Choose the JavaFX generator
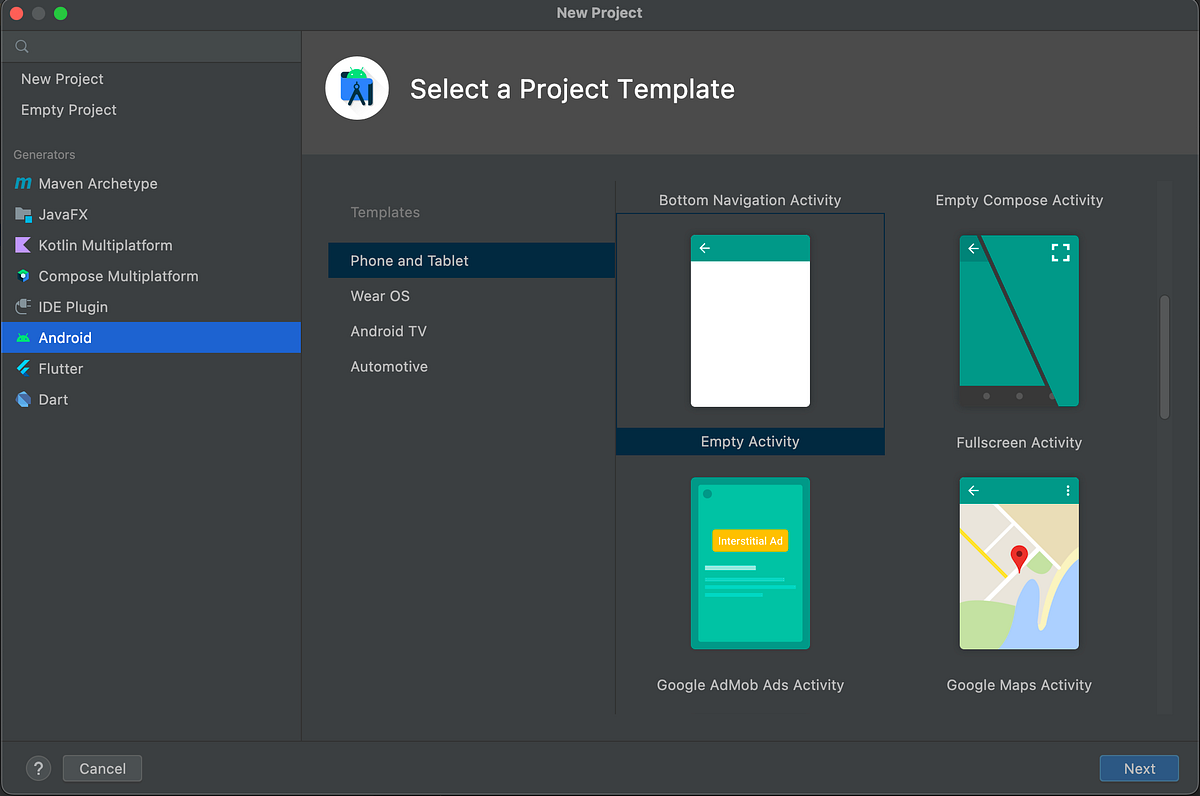Viewport: 1200px width, 796px height. tap(150, 214)
